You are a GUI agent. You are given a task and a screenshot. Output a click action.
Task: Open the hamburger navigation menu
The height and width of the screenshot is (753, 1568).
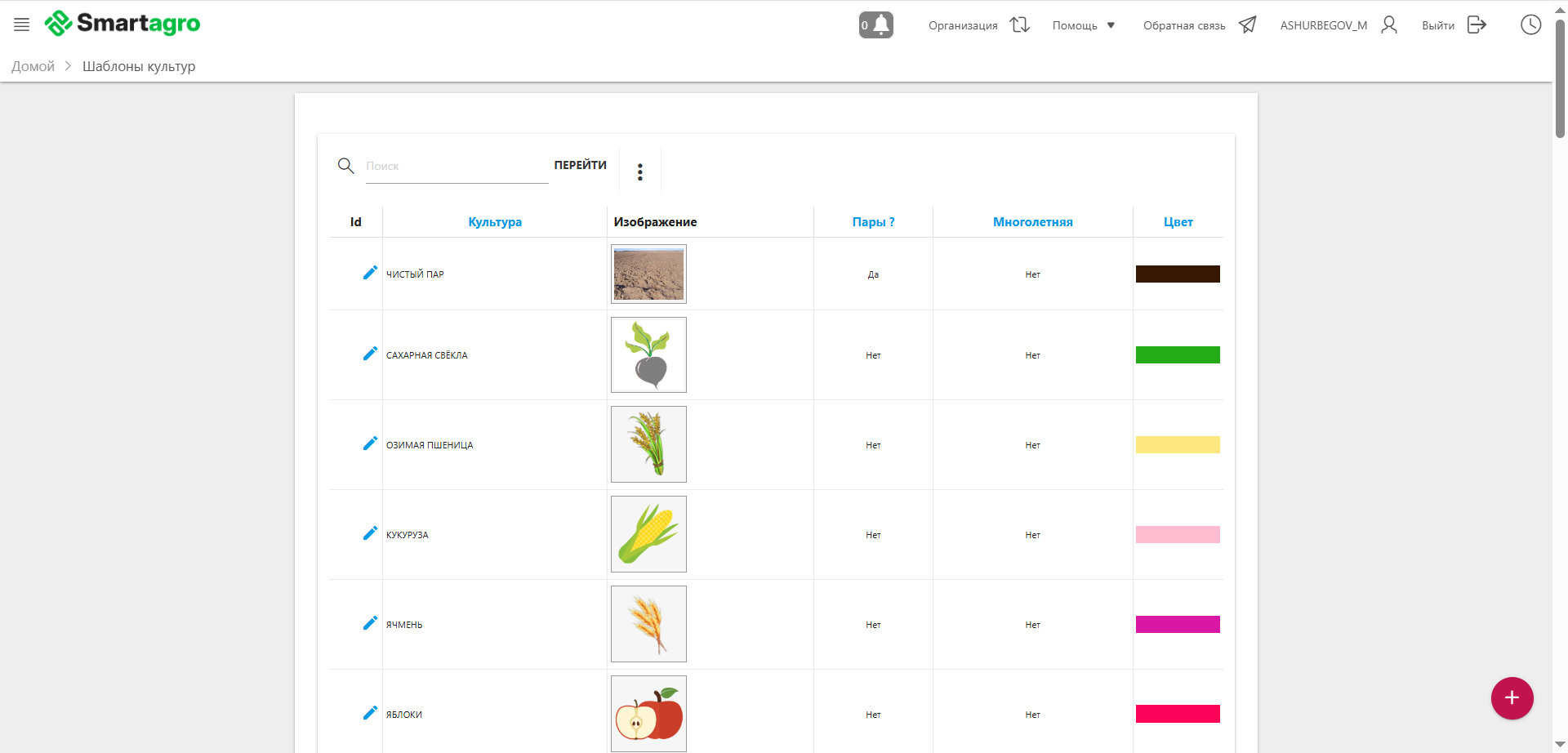pyautogui.click(x=22, y=25)
